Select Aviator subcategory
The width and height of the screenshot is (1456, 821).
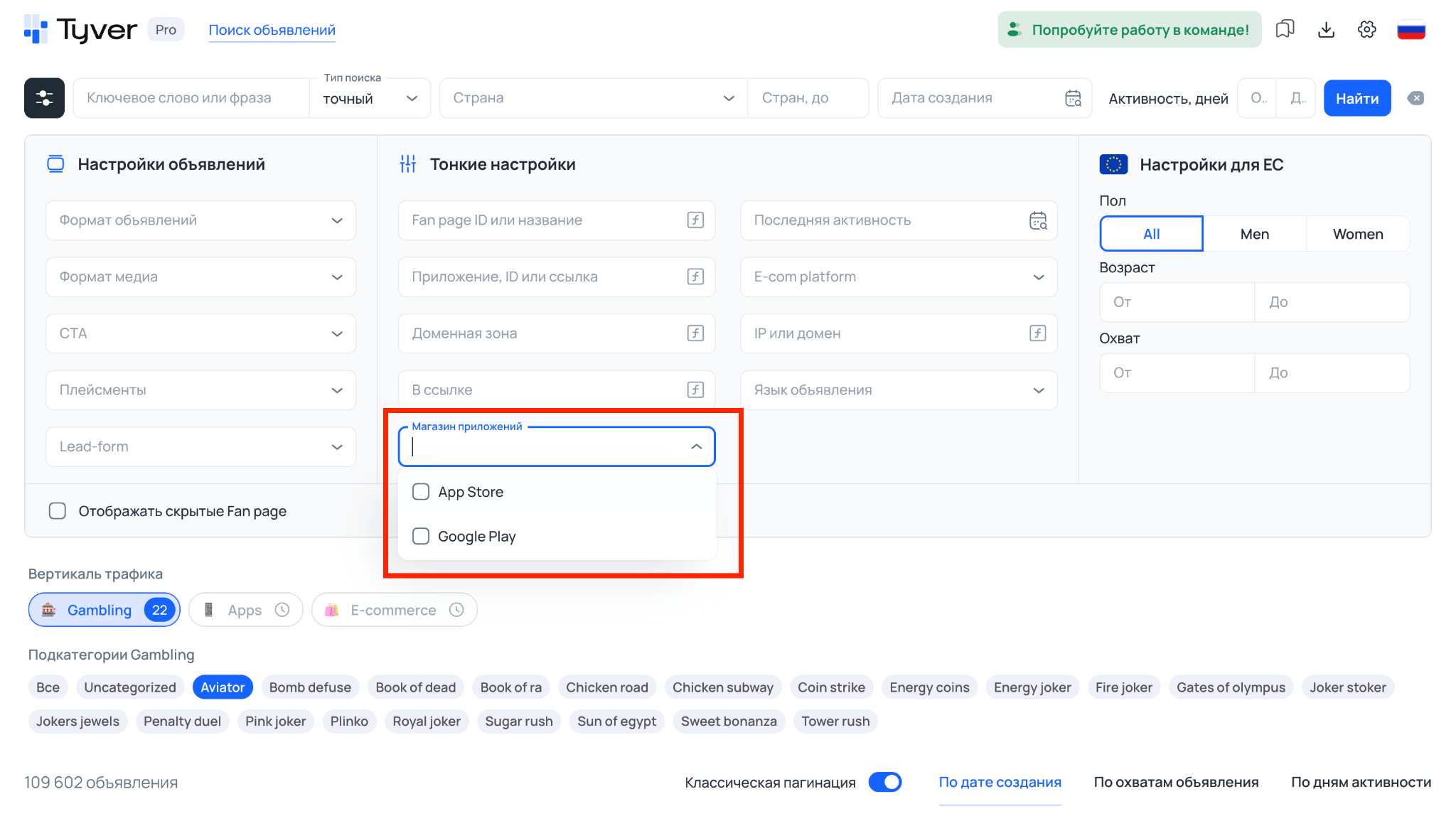223,687
